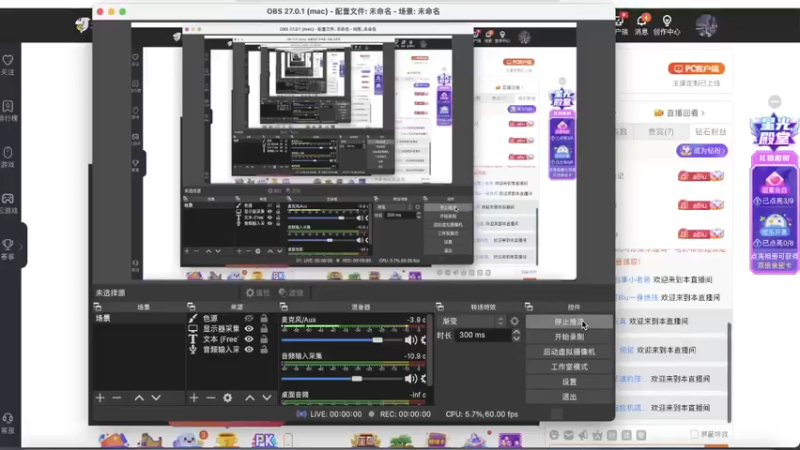
Task: Open transition properties gear next to 渐变
Action: (514, 321)
